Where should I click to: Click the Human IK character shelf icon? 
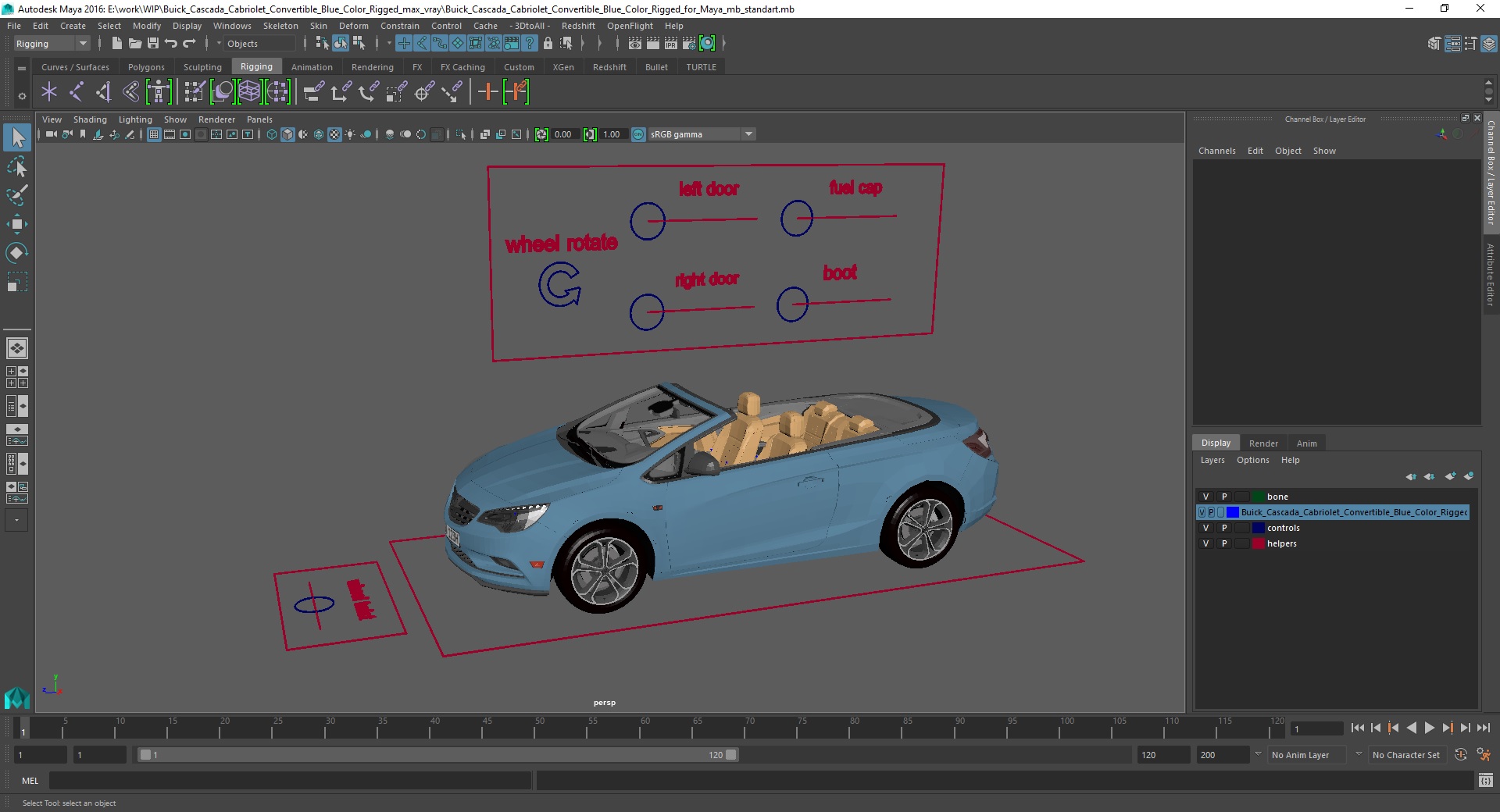click(x=159, y=92)
